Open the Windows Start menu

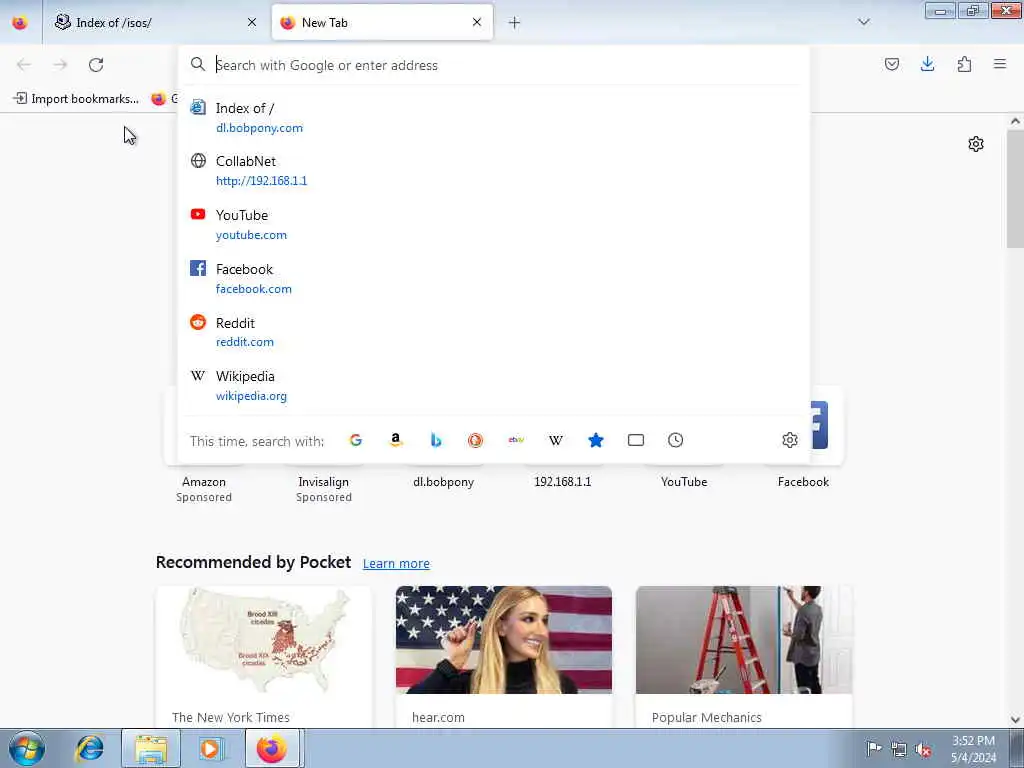click(27, 748)
